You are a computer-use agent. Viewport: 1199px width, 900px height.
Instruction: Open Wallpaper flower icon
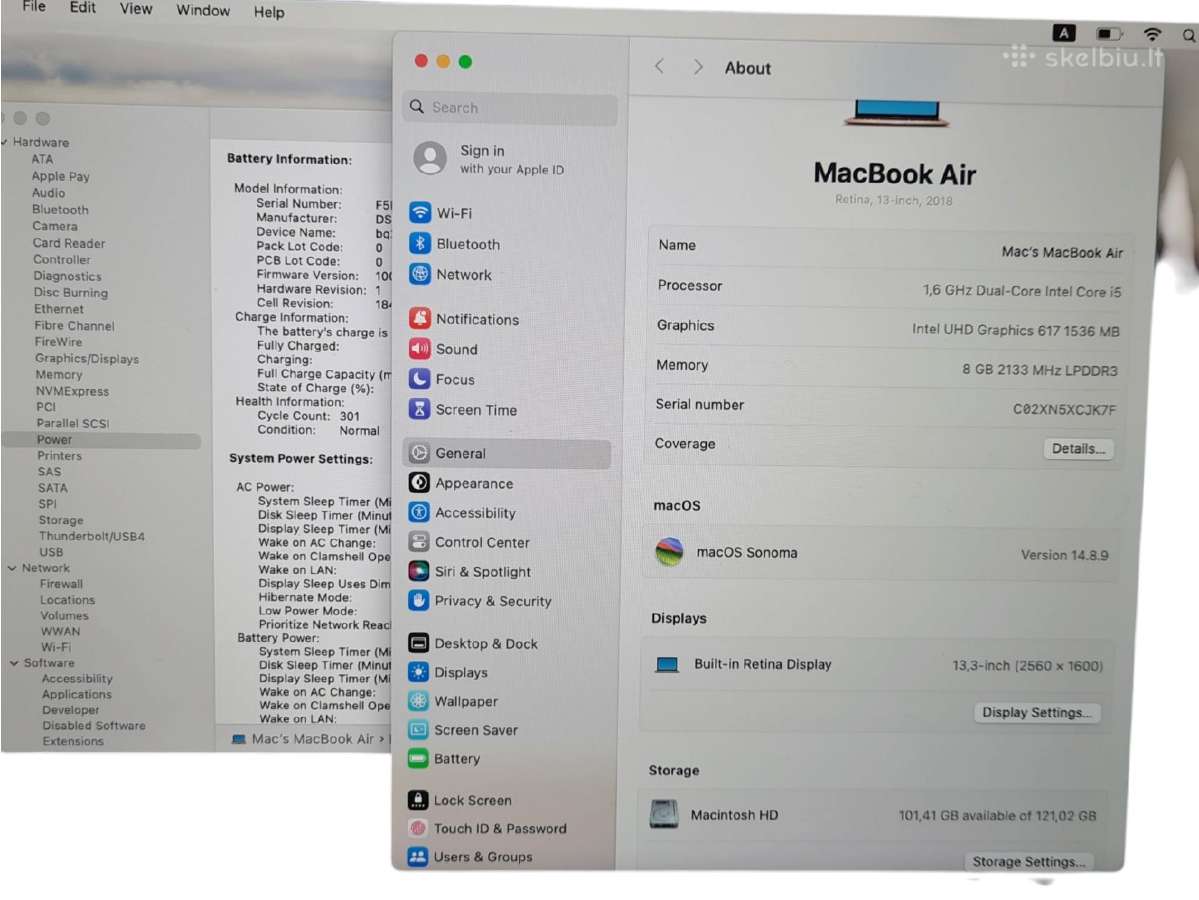click(x=418, y=700)
